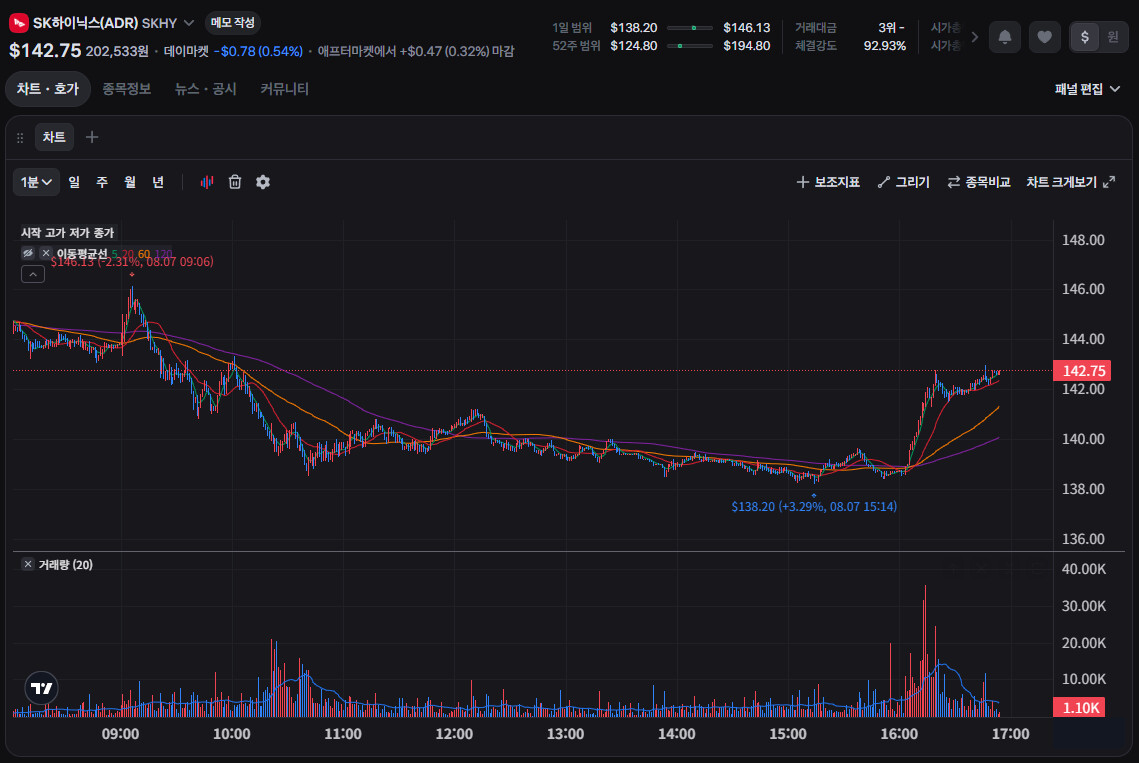Show more stats with the right arrow chevron
The width and height of the screenshot is (1139, 763).
(x=975, y=37)
